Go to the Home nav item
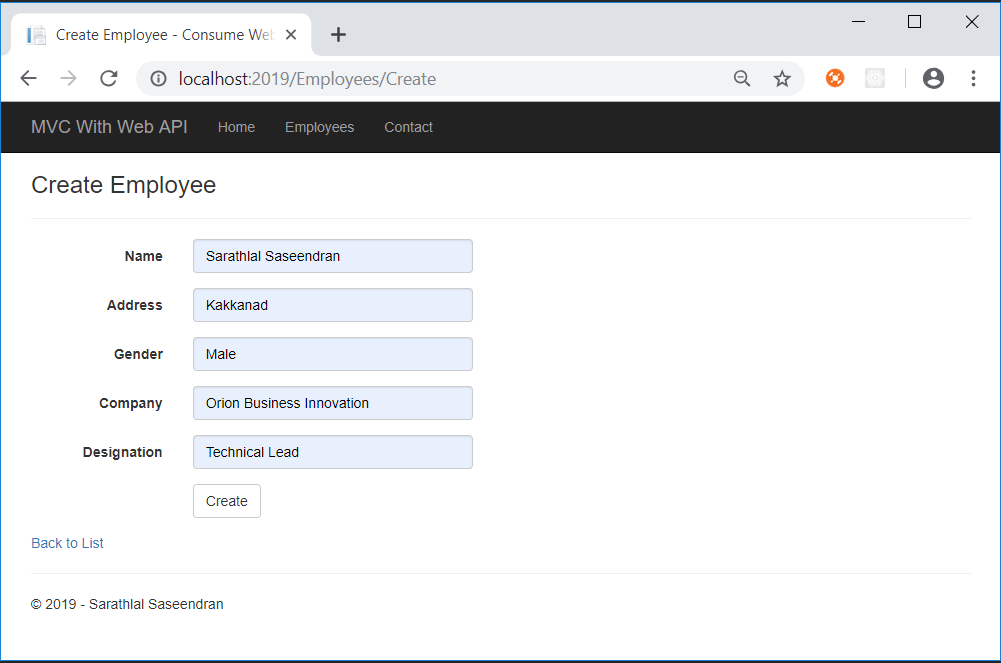 (x=236, y=127)
